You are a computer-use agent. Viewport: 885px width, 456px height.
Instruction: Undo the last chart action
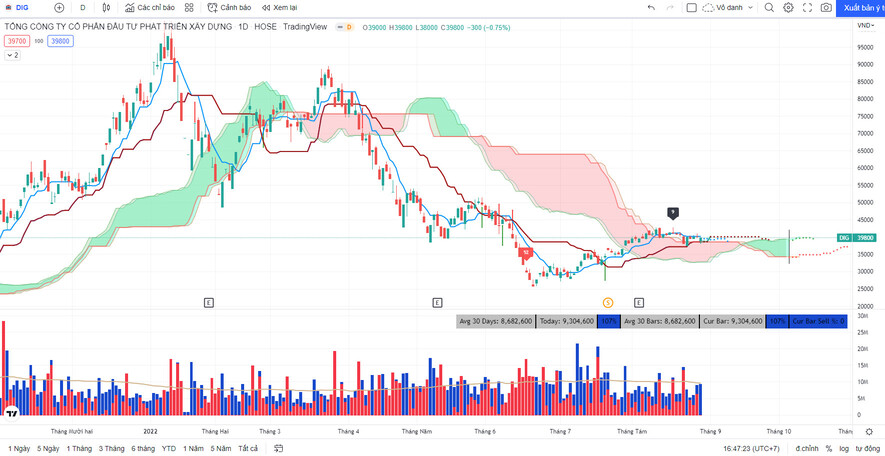tap(651, 7)
